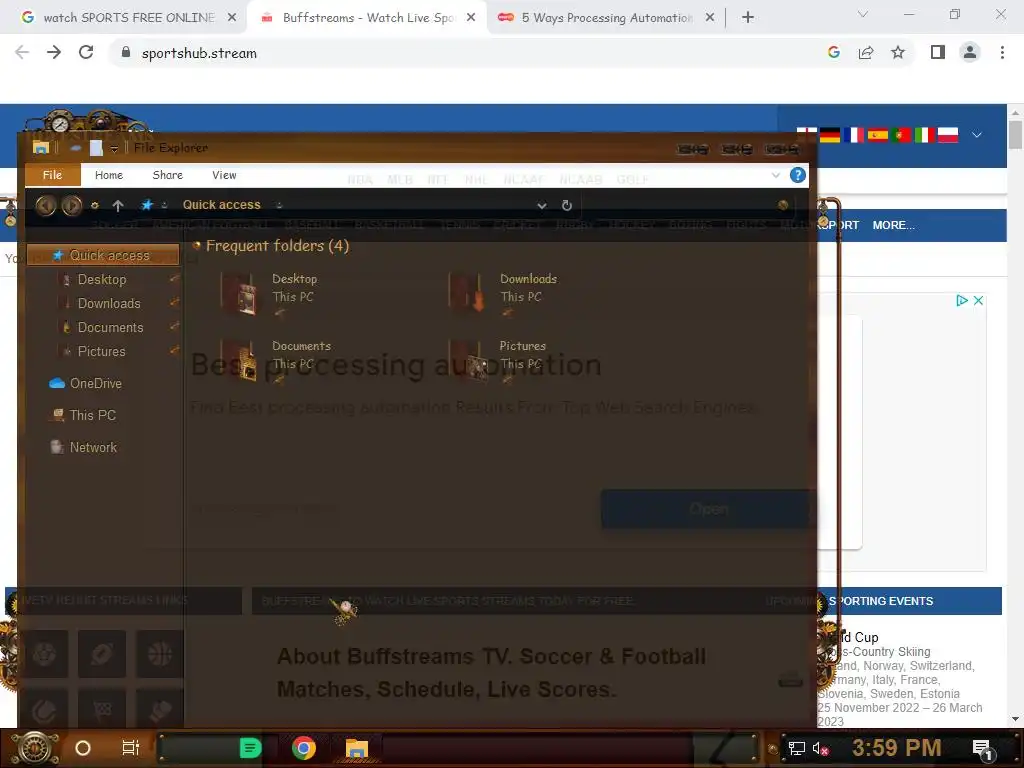1024x768 pixels.
Task: Go up one folder level in File Explorer
Action: pyautogui.click(x=118, y=205)
